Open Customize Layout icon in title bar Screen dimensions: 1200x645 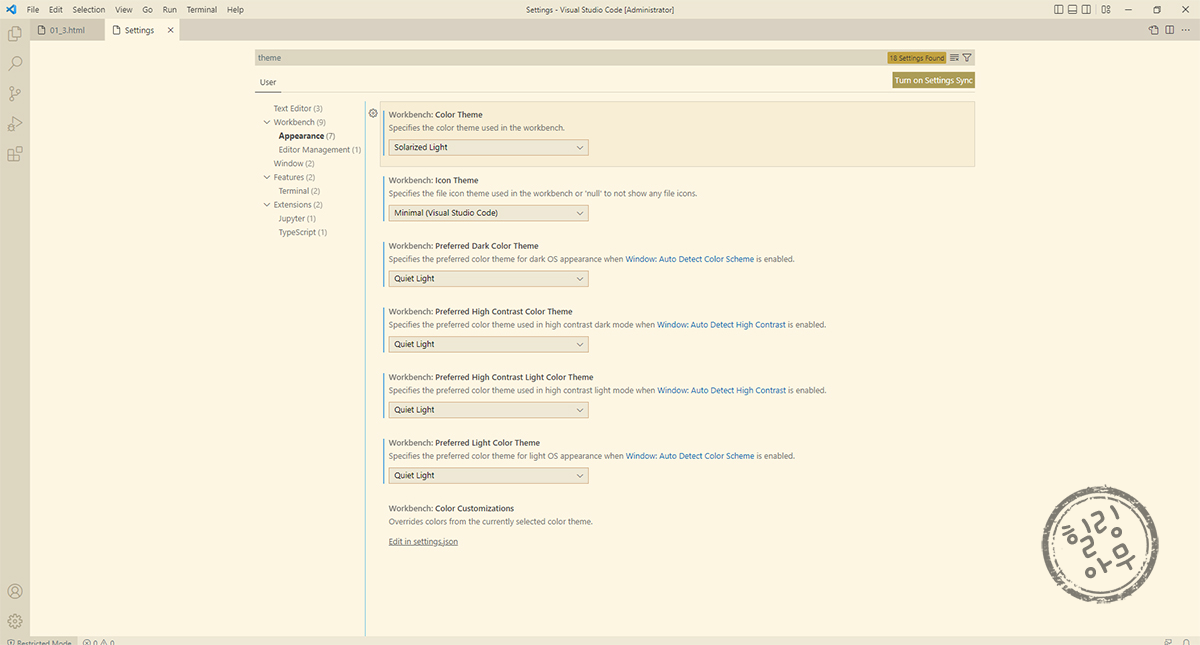coord(1106,9)
